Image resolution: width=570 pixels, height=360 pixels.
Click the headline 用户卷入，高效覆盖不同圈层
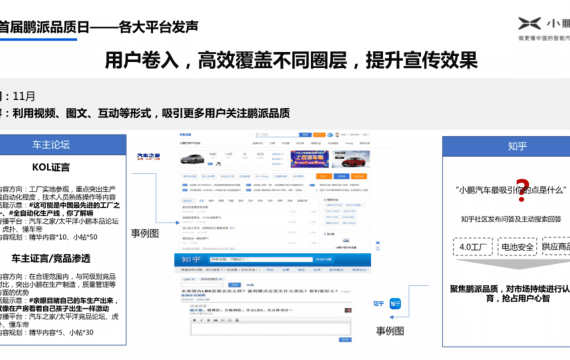226,60
